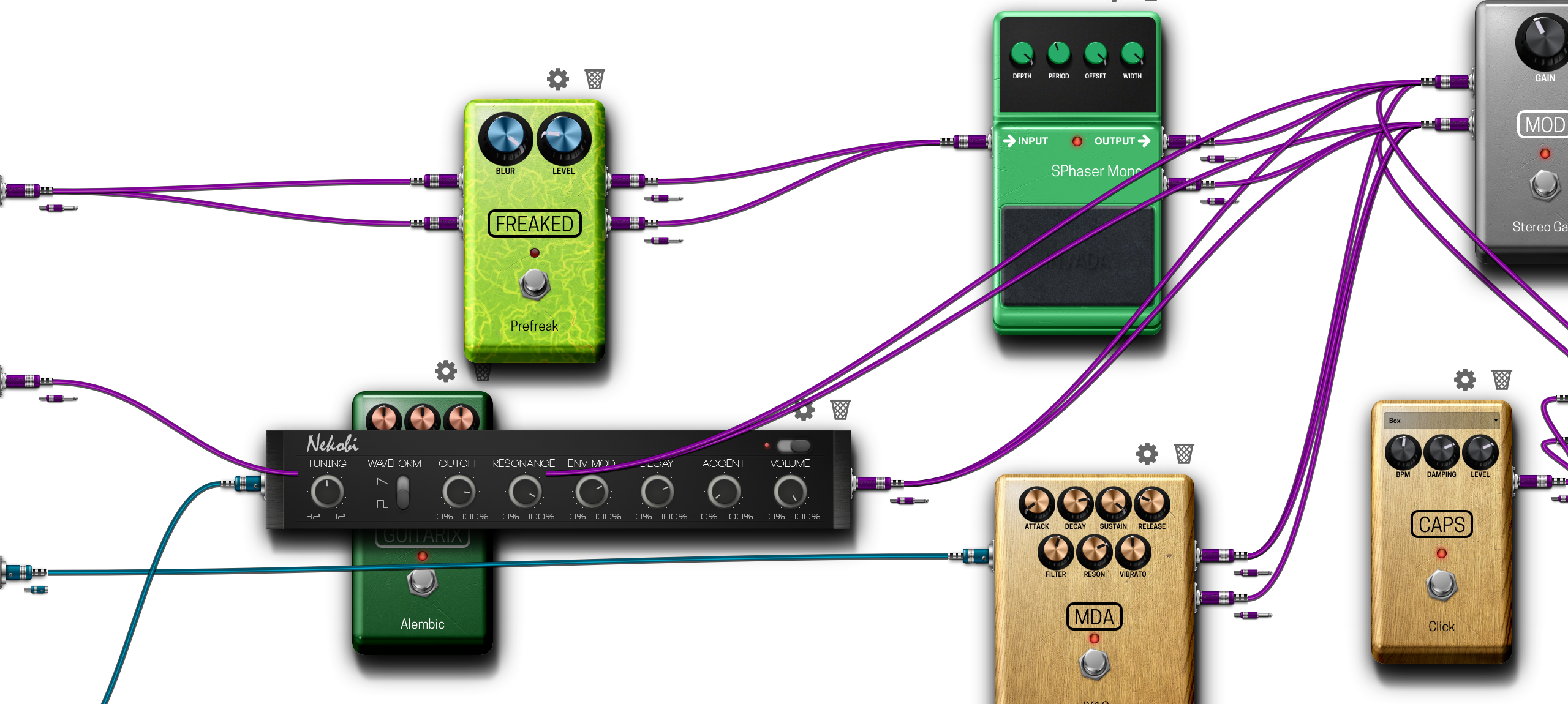The image size is (1568, 704).
Task: Toggle Nekobi on/off switch
Action: [793, 446]
